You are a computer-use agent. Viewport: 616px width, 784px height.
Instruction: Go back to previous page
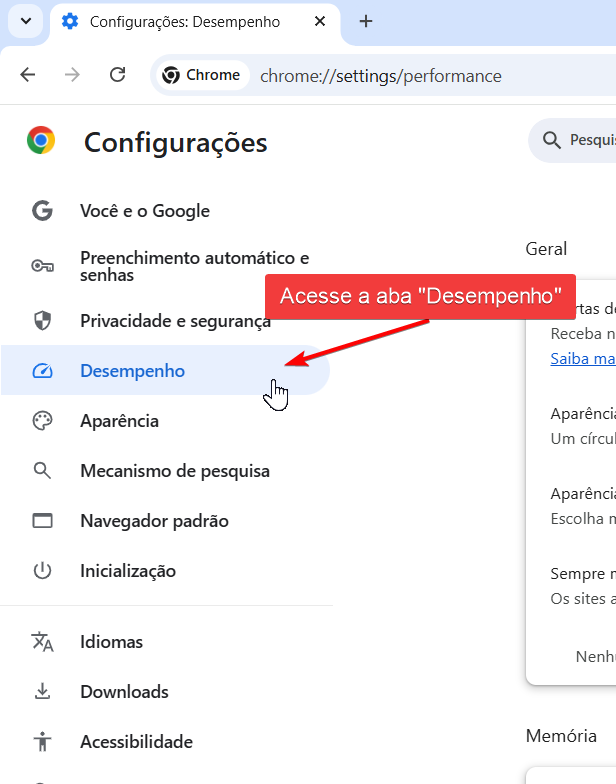[x=27, y=75]
